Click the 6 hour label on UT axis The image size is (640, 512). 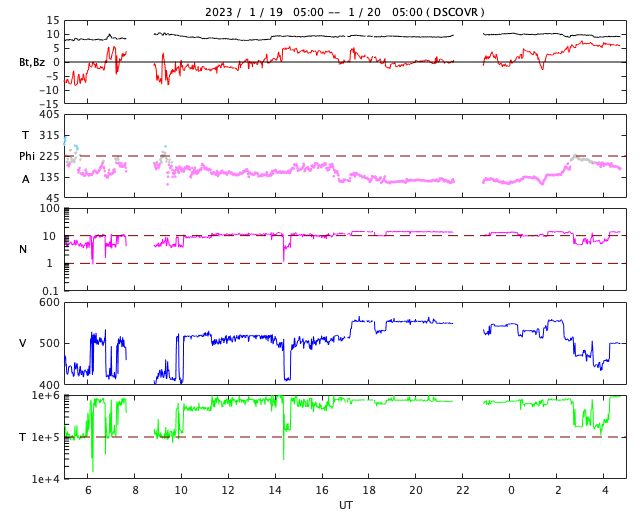[88, 490]
